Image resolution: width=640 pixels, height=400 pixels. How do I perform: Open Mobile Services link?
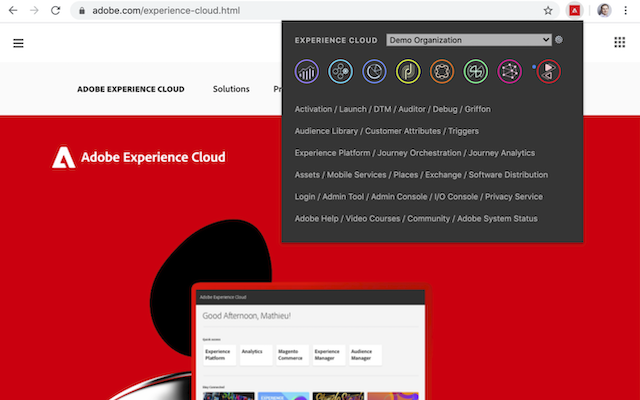click(356, 175)
